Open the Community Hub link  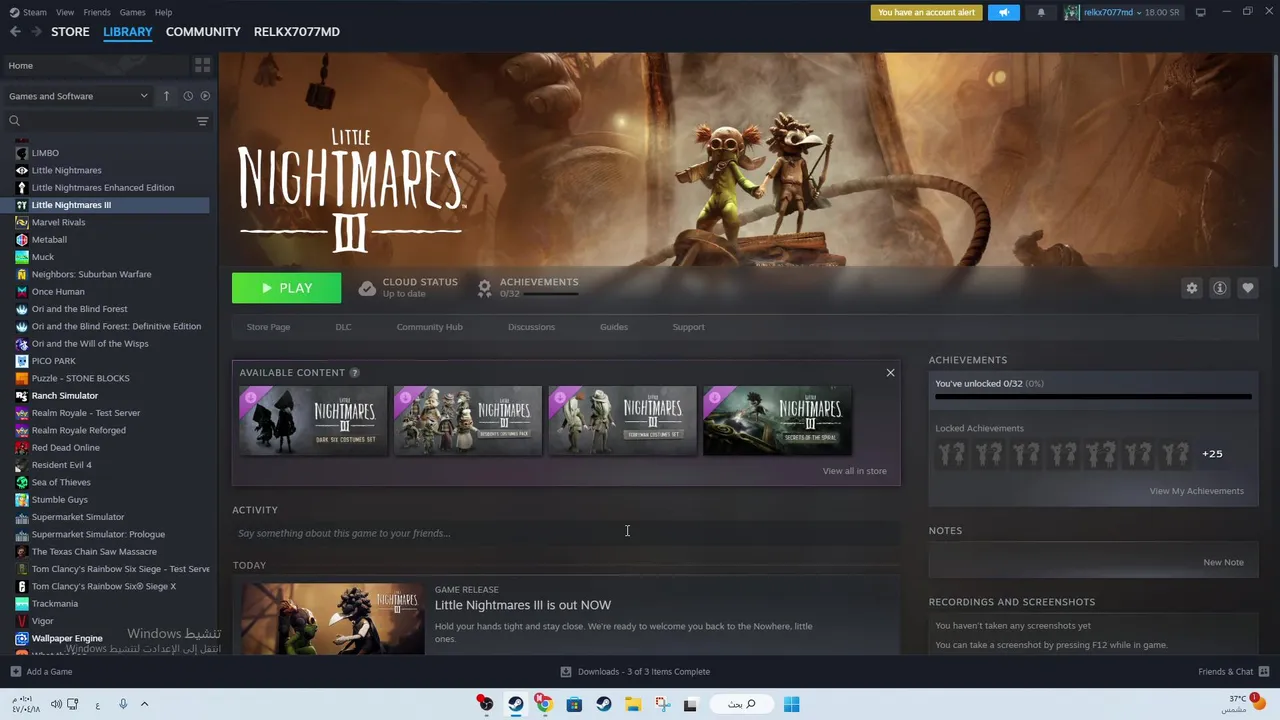[429, 327]
